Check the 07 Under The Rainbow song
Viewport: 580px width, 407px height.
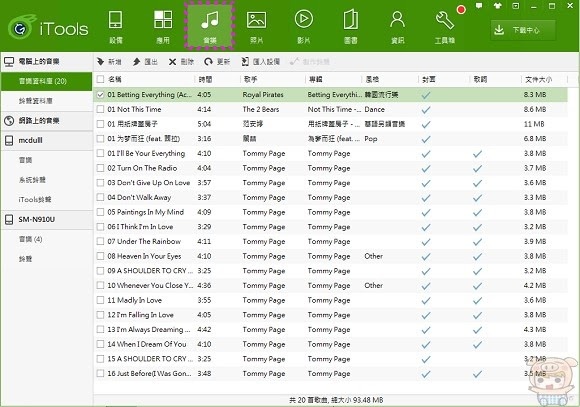[x=100, y=241]
